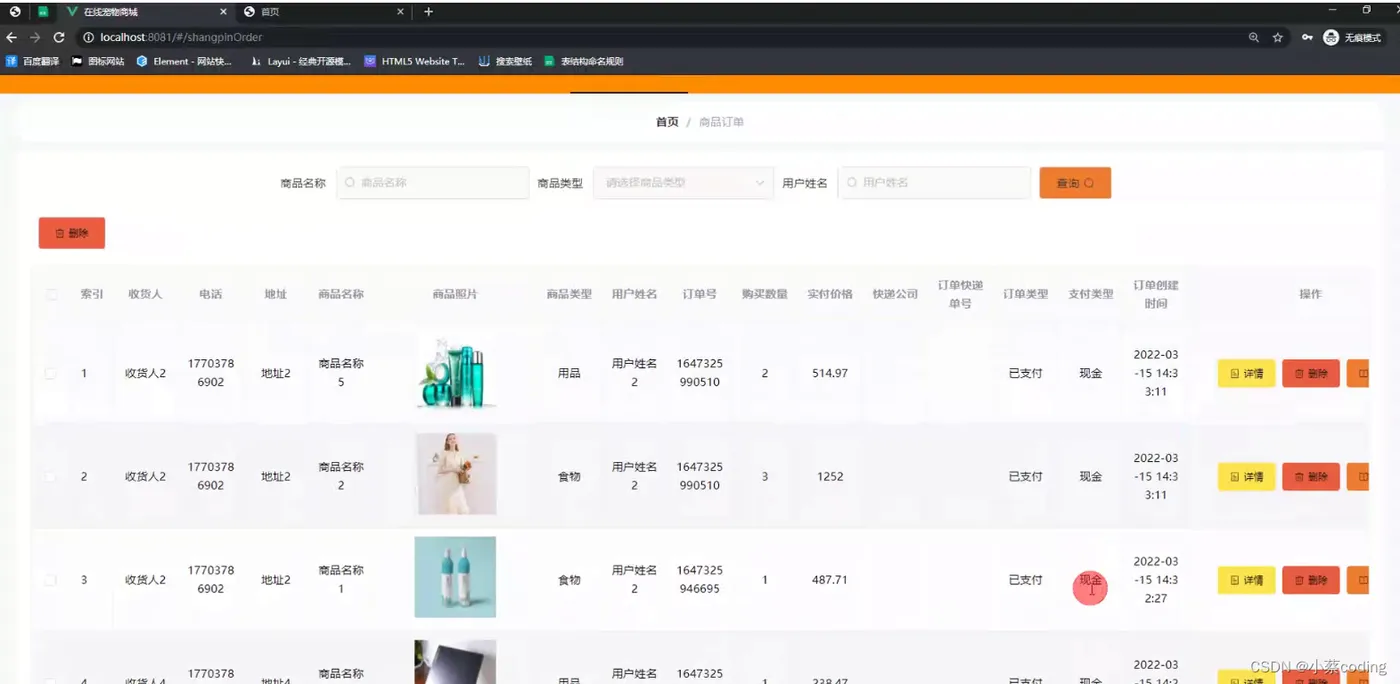Delete the 商品名称2 order row
1400x684 pixels.
[1311, 477]
